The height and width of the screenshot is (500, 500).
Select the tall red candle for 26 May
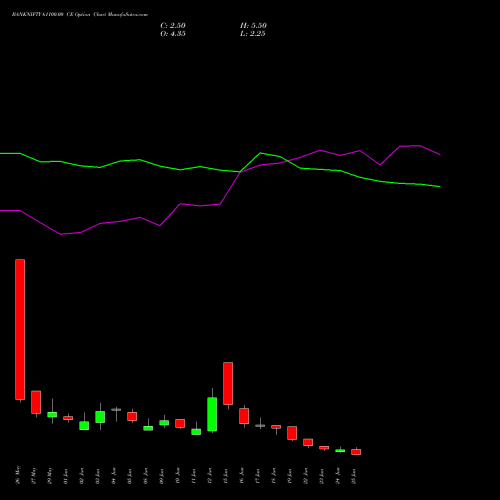(x=20, y=329)
